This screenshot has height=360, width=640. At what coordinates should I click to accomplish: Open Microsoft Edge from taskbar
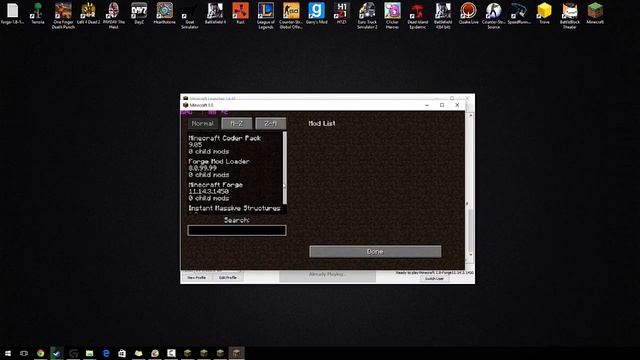(106, 353)
